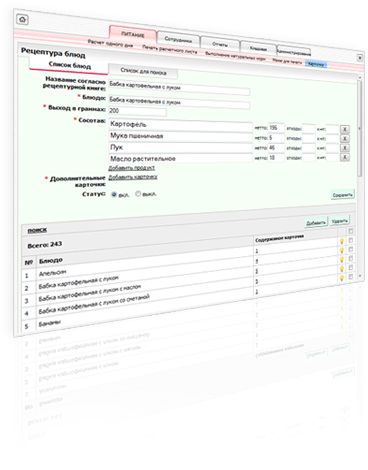
Task: Click the нетто field in Лук row
Action: pos(276,147)
